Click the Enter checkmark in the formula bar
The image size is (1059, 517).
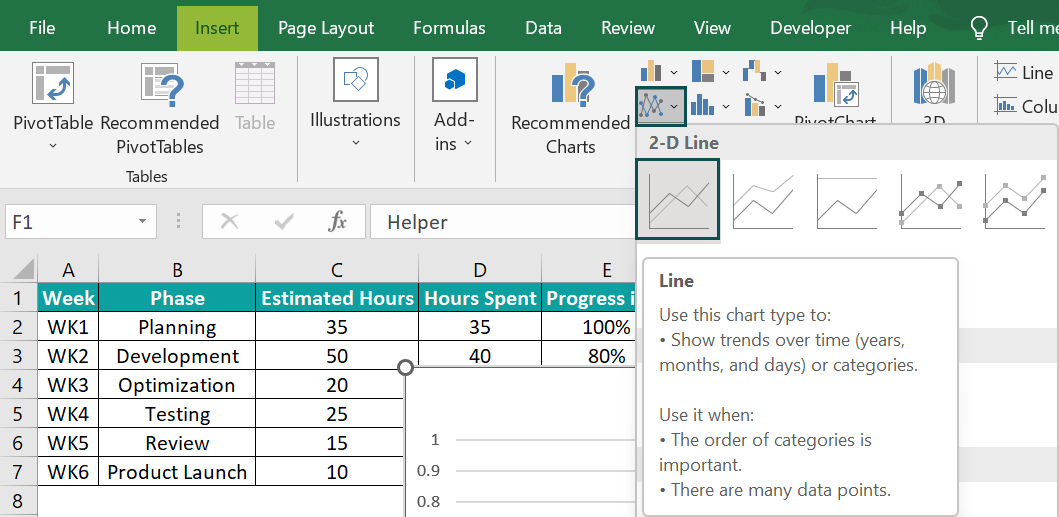(284, 222)
